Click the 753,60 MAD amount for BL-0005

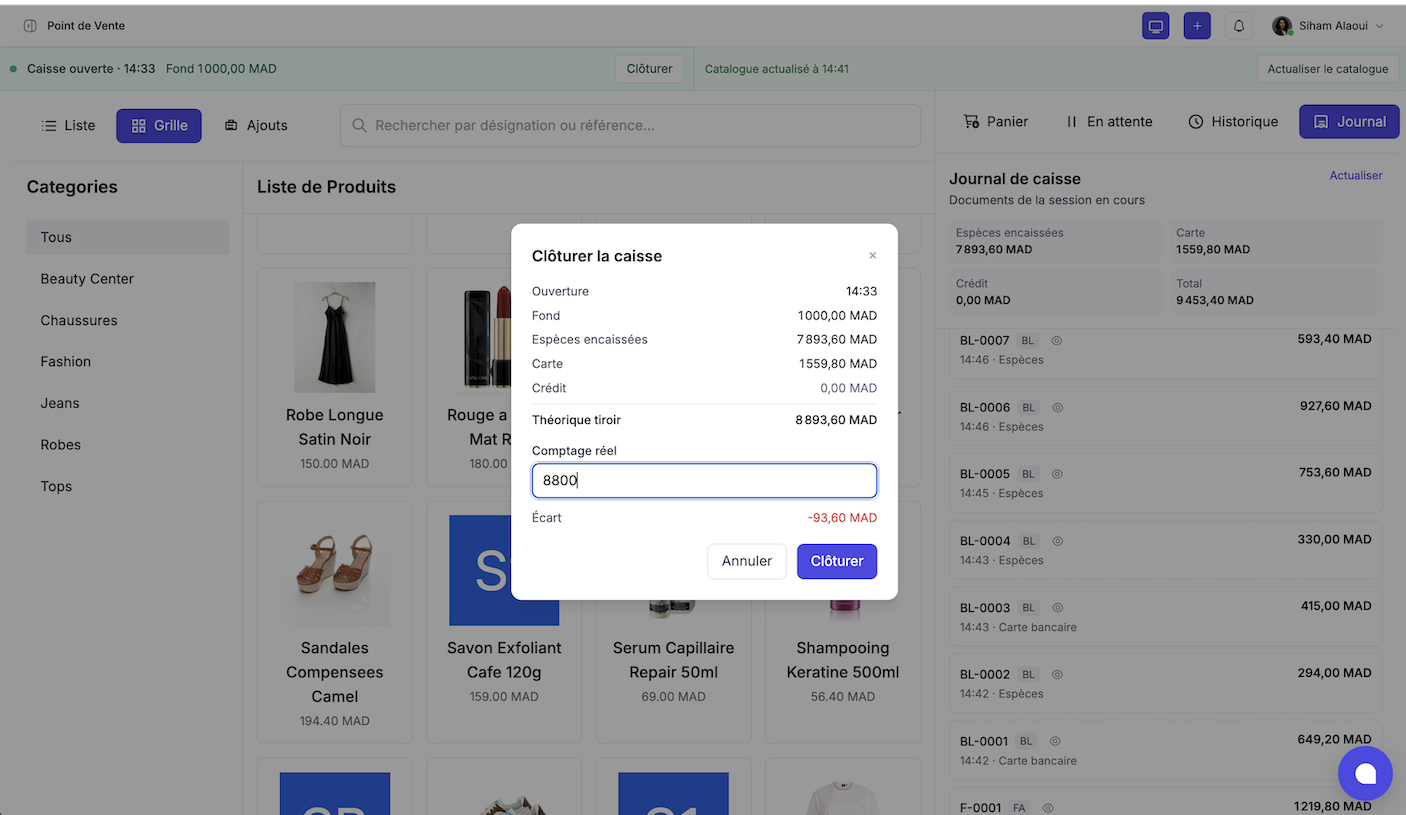tap(1334, 473)
